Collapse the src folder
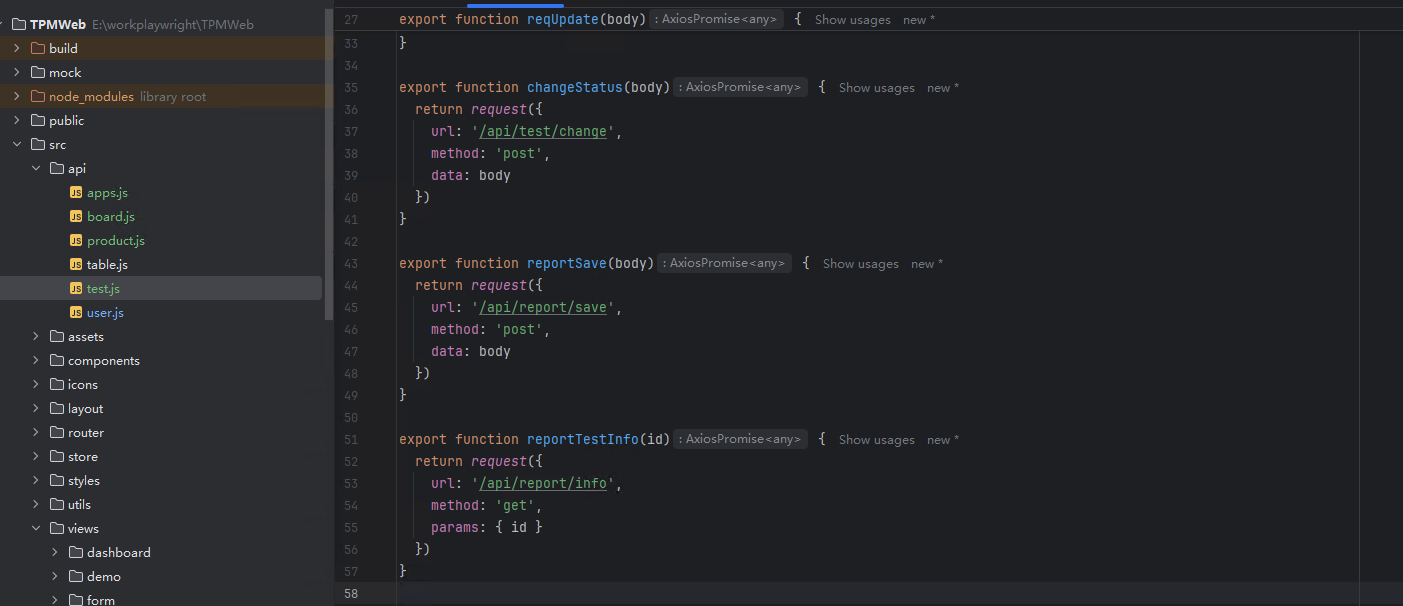Image resolution: width=1403 pixels, height=606 pixels. 17,144
